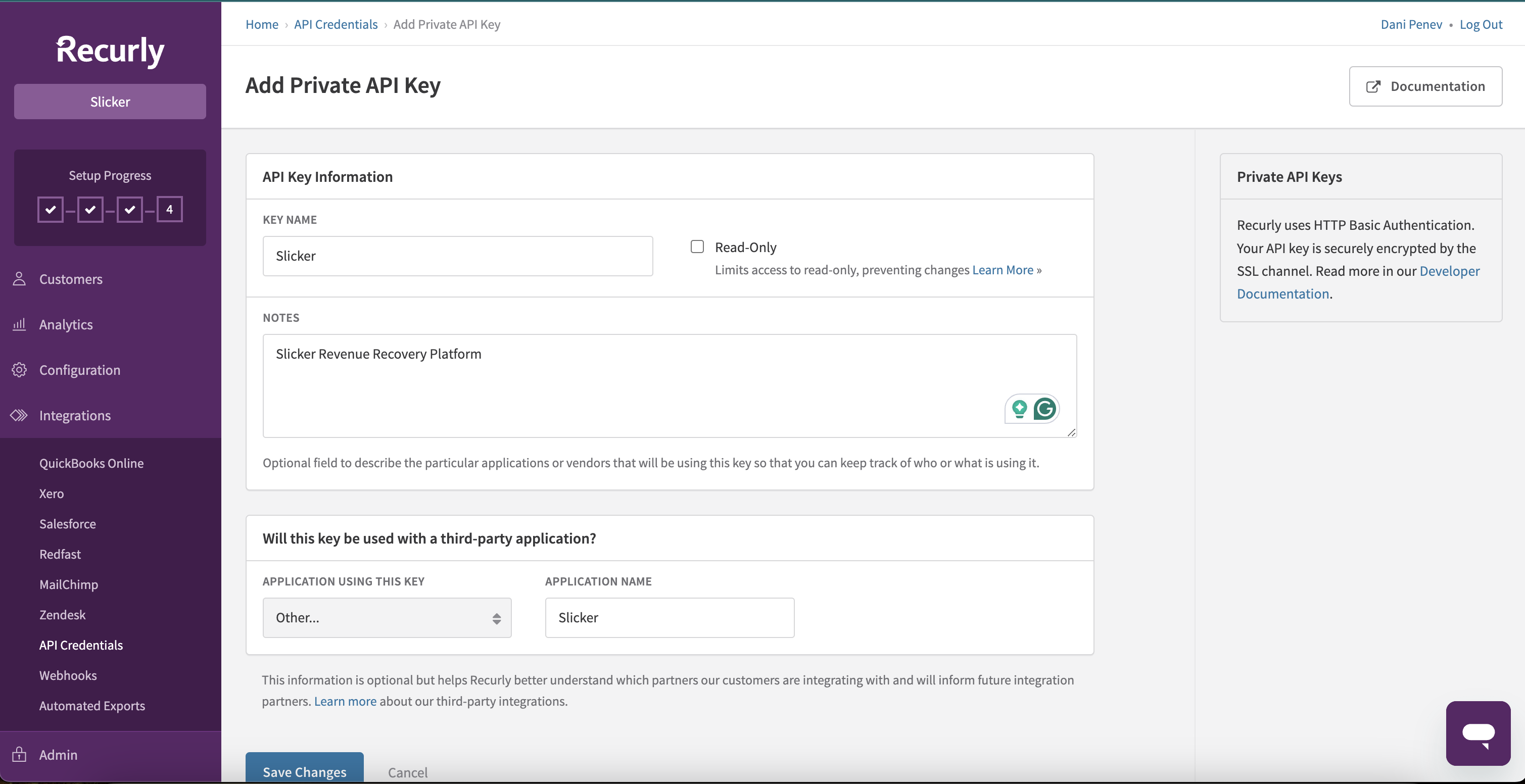This screenshot has height=784, width=1525.
Task: Open the Application Using This Key dropdown
Action: [x=387, y=617]
